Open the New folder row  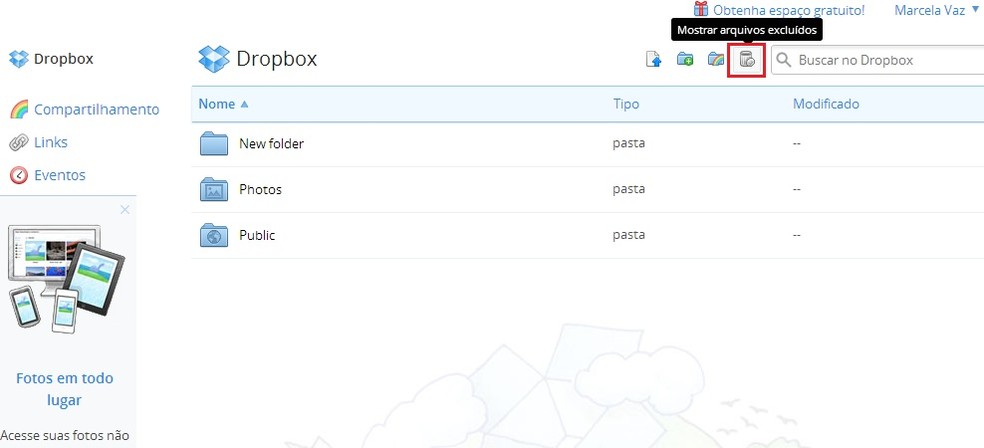(587, 144)
